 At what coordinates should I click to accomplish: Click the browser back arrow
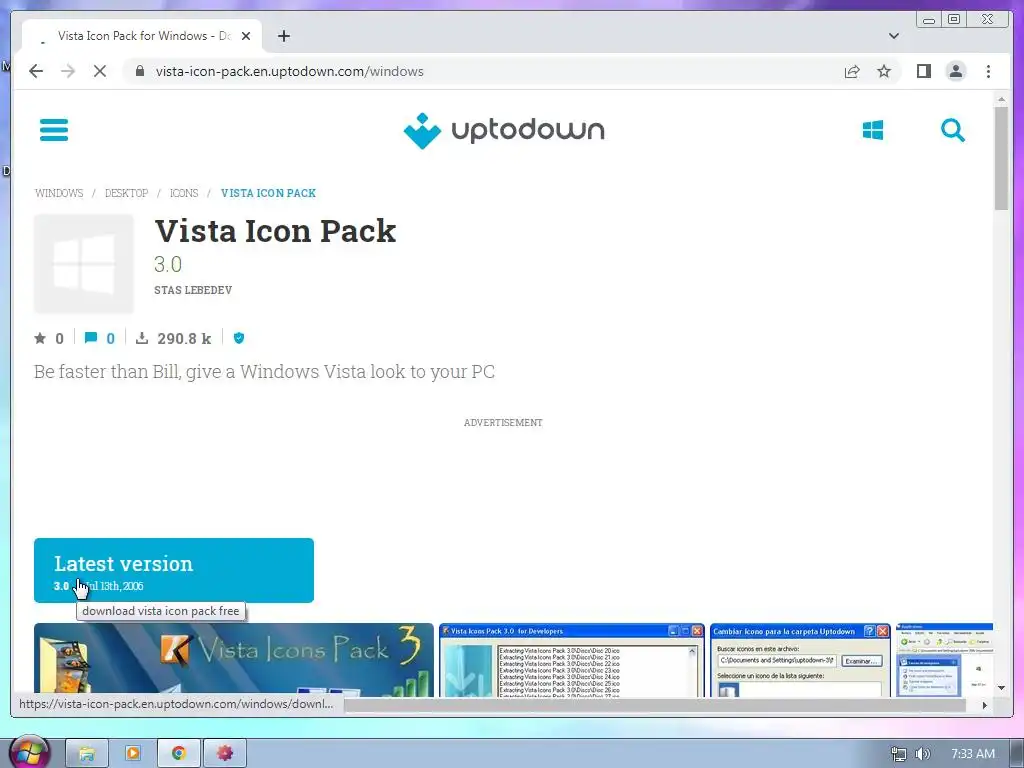pos(36,71)
